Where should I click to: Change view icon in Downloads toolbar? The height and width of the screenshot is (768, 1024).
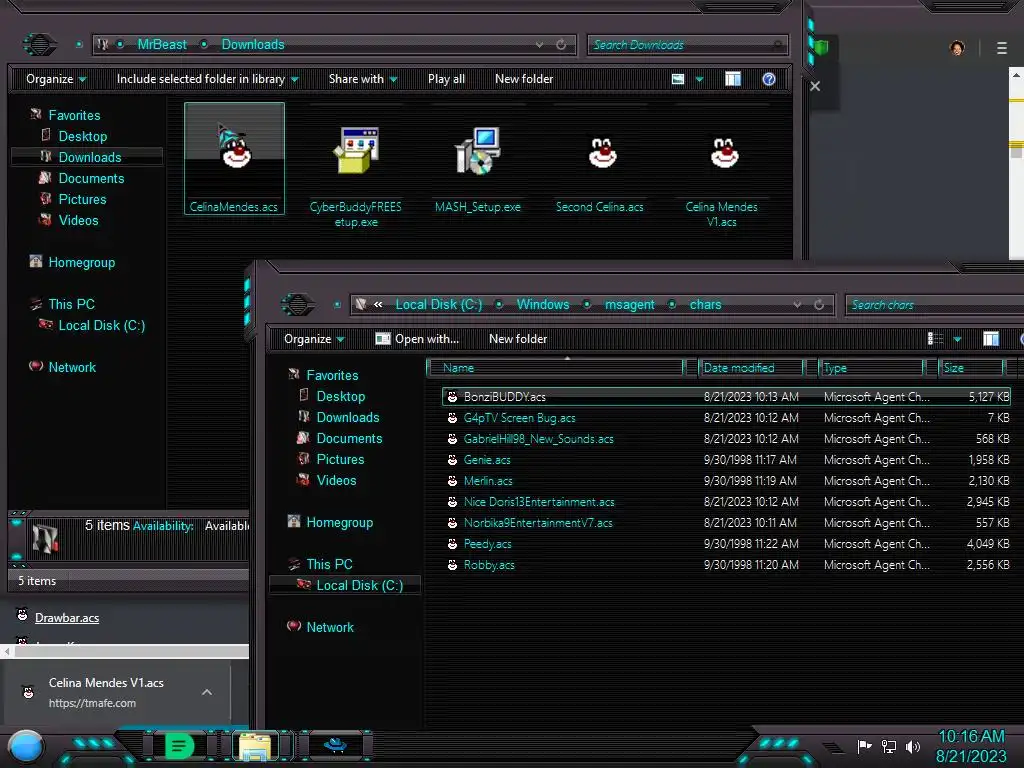678,79
